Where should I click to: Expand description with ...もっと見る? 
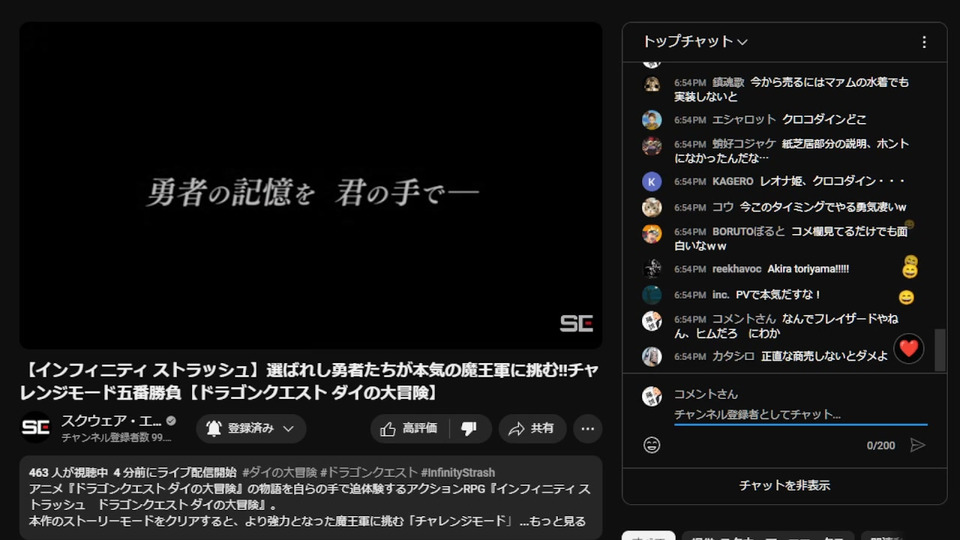coord(552,521)
